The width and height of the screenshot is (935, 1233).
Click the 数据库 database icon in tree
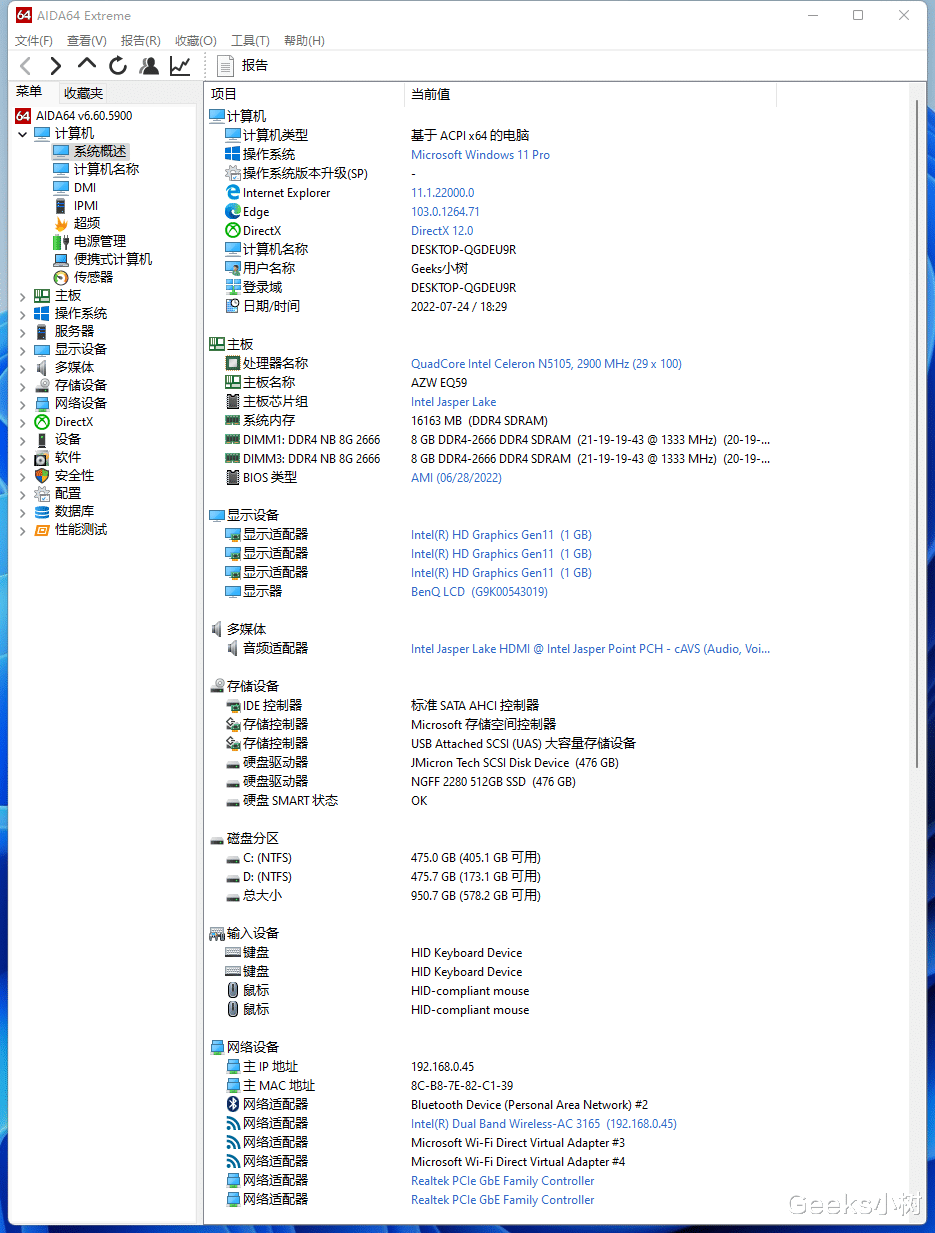(x=42, y=512)
